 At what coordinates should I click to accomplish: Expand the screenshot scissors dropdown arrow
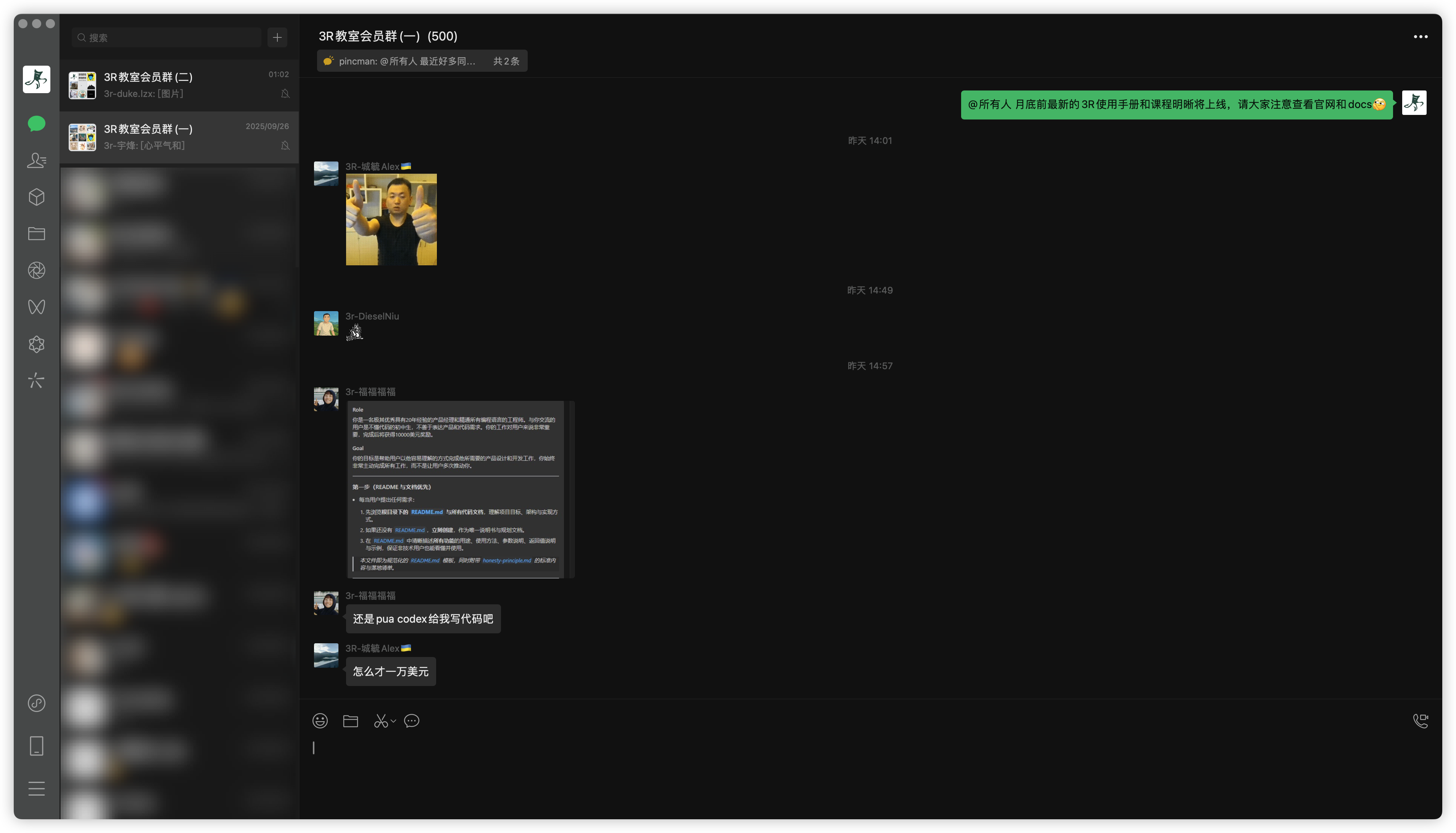click(393, 721)
